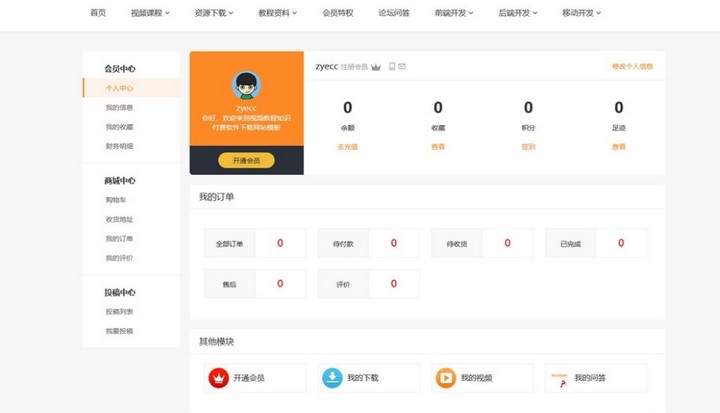Open 会员特权 in the top navigation
This screenshot has height=413, width=720.
coord(338,13)
